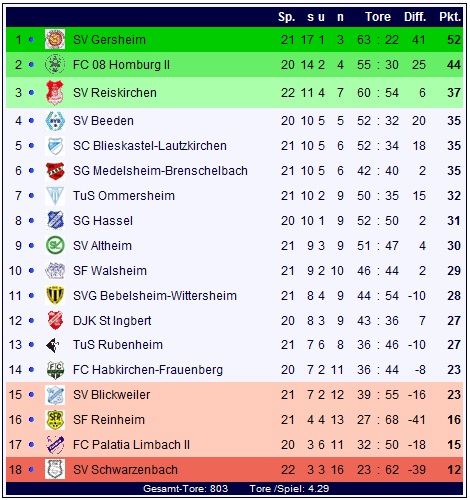
Task: Select the FC Palatia Limbach II row name
Action: coord(131,445)
